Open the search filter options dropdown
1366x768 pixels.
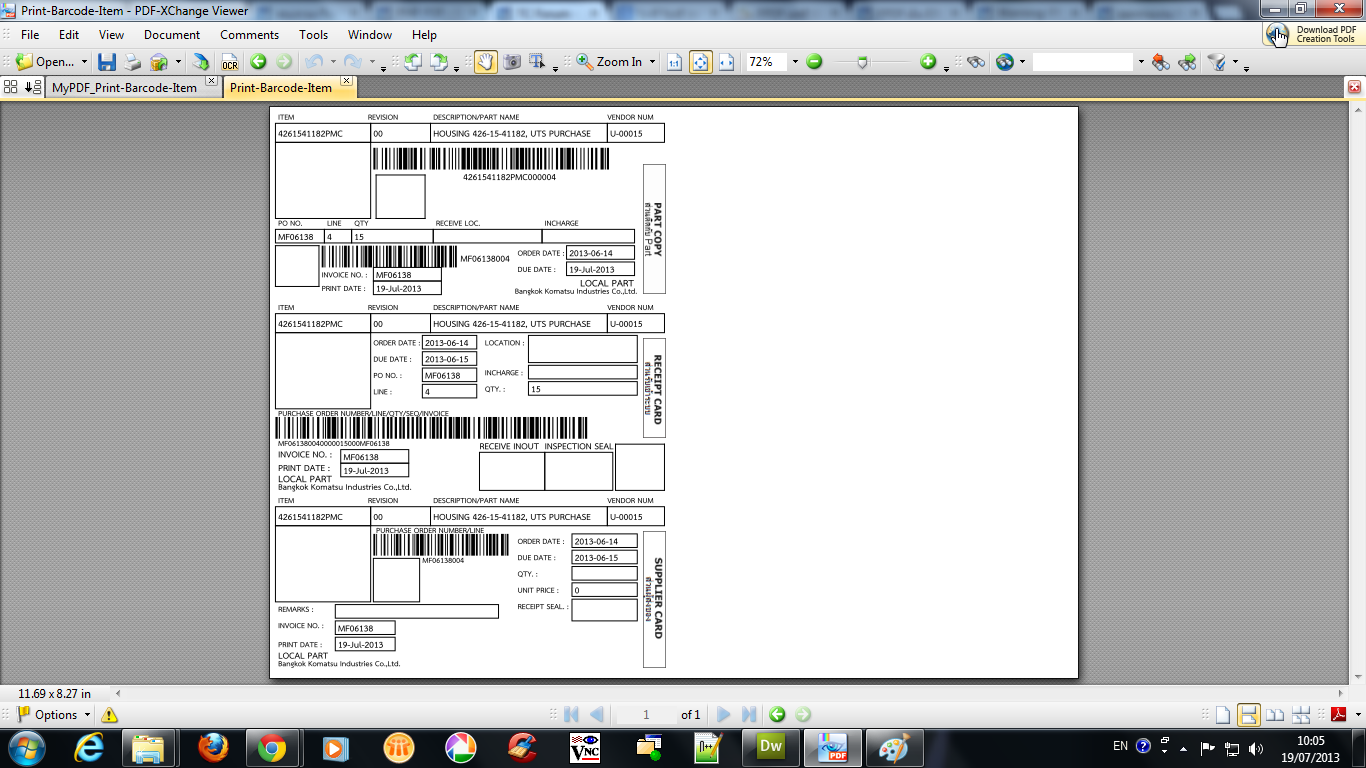[x=1235, y=62]
